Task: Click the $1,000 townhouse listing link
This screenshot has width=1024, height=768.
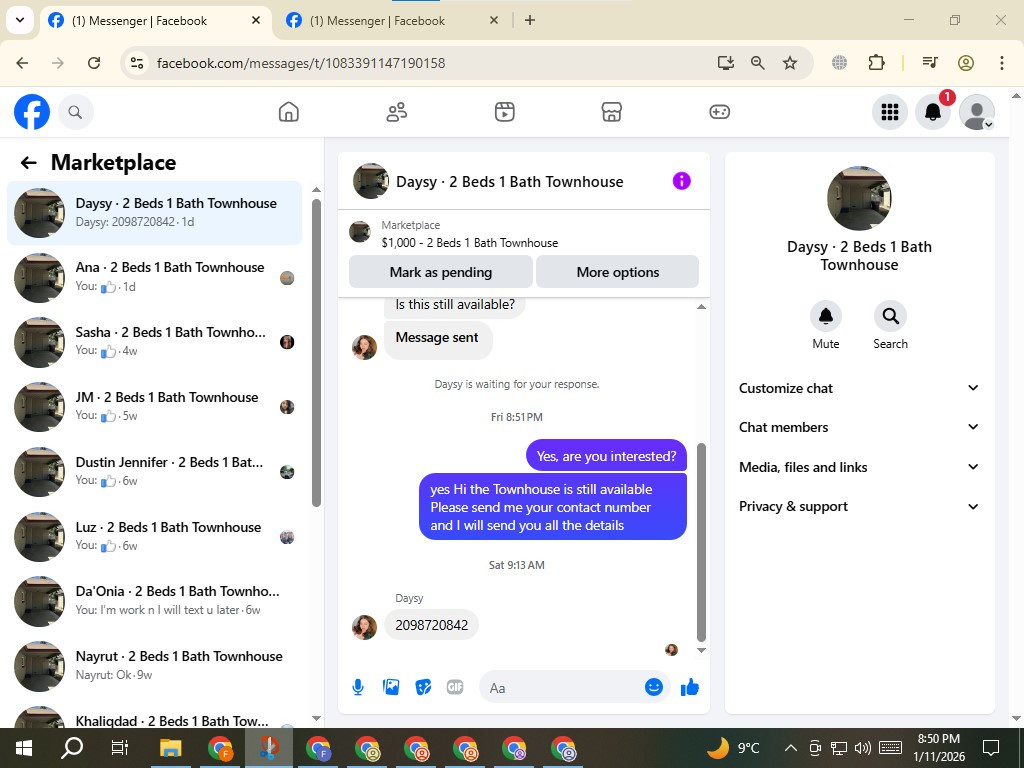Action: [470, 243]
